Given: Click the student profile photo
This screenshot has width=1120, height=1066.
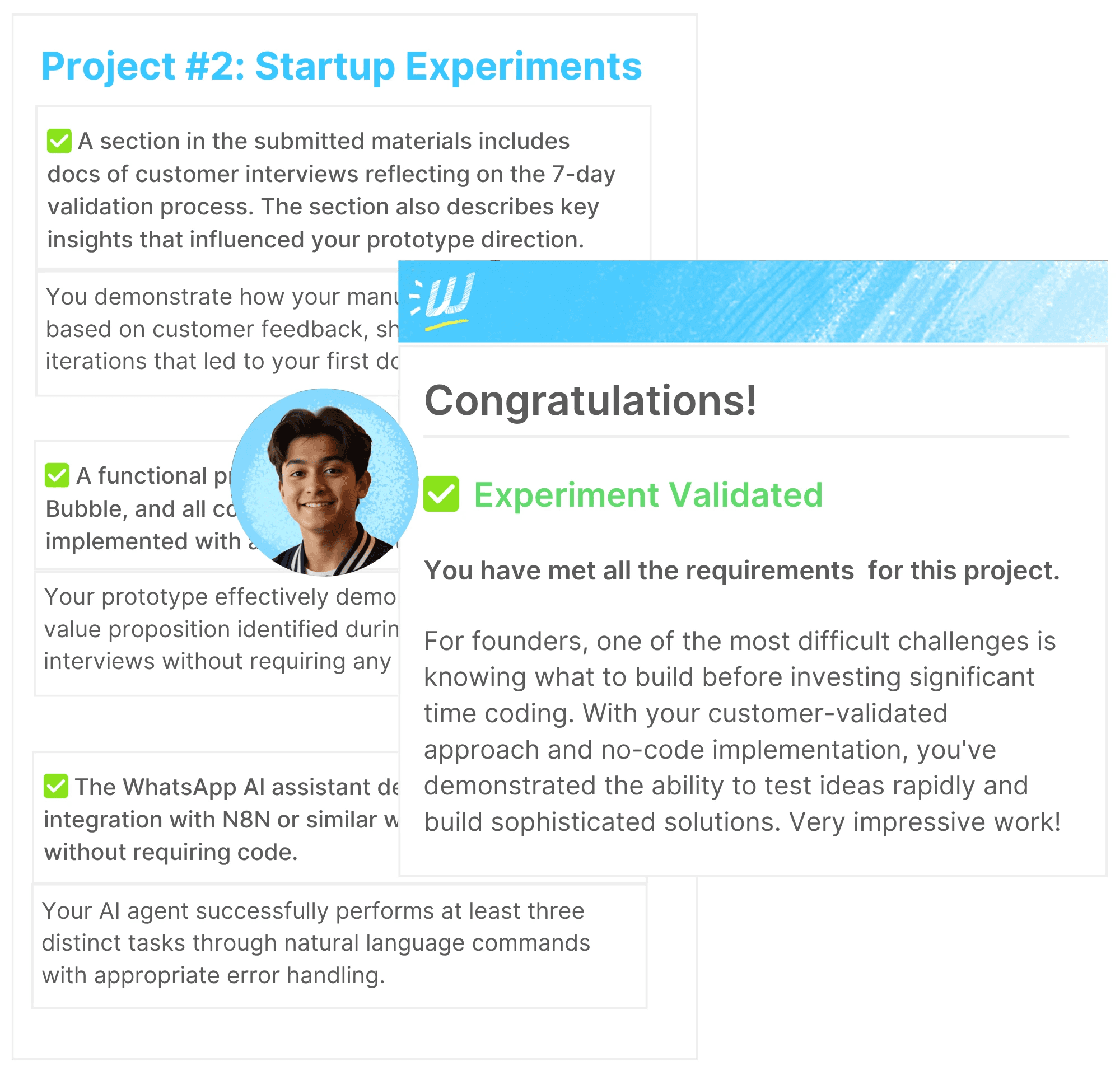Looking at the screenshot, I should pyautogui.click(x=323, y=482).
